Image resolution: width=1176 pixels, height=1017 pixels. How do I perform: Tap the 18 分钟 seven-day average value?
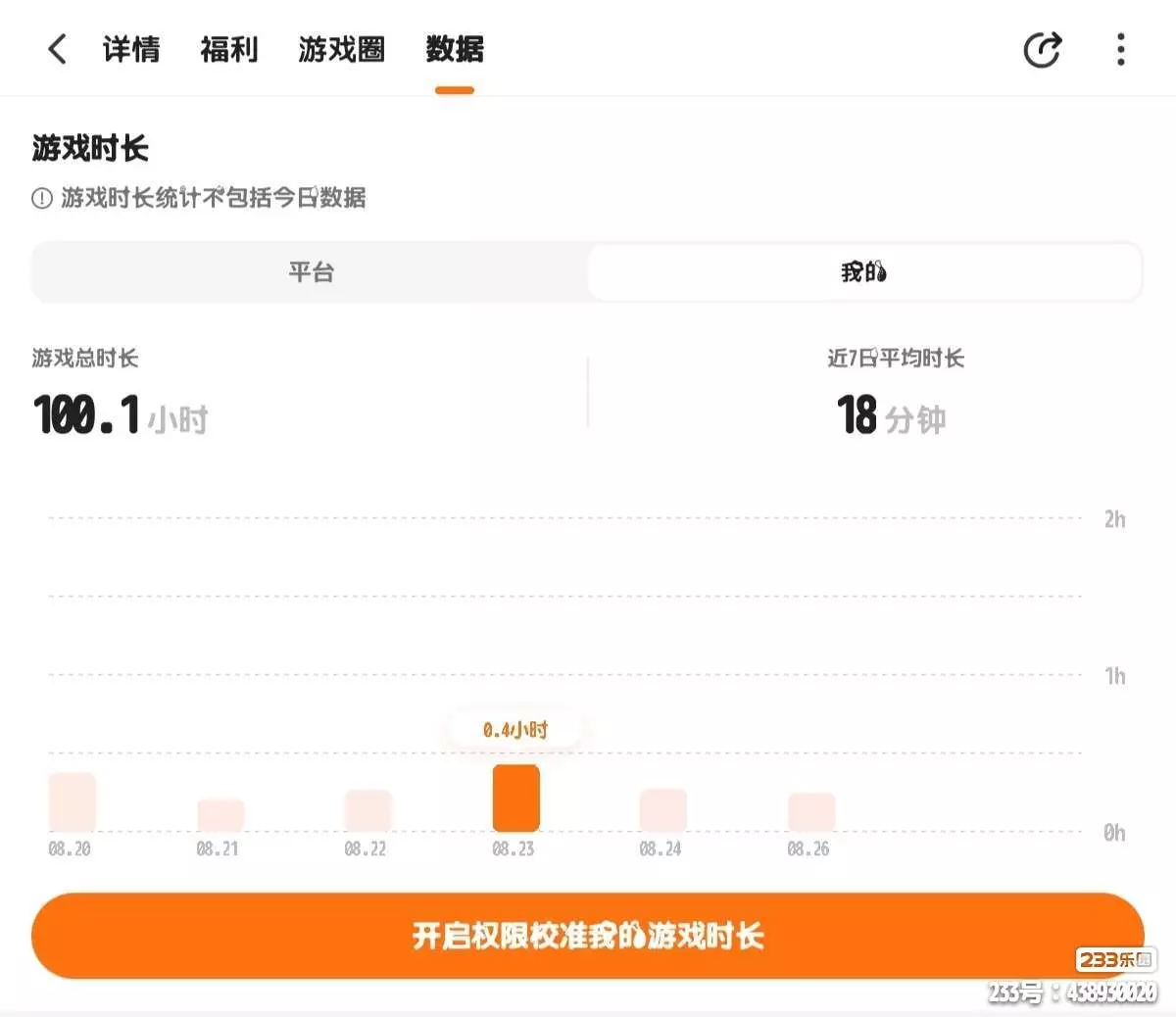coord(891,415)
